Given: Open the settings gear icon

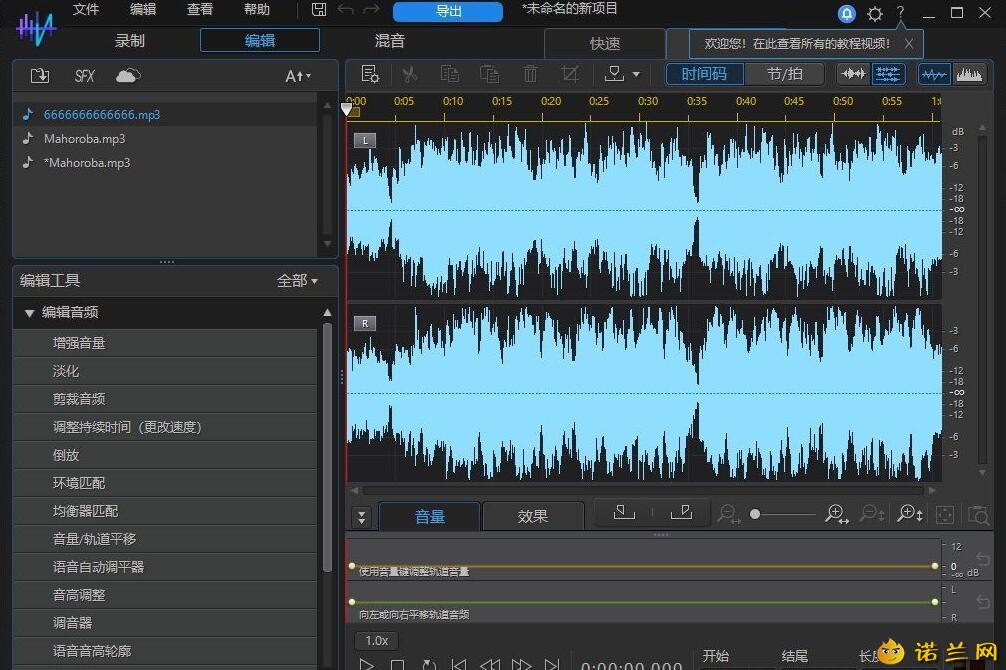Looking at the screenshot, I should point(874,13).
